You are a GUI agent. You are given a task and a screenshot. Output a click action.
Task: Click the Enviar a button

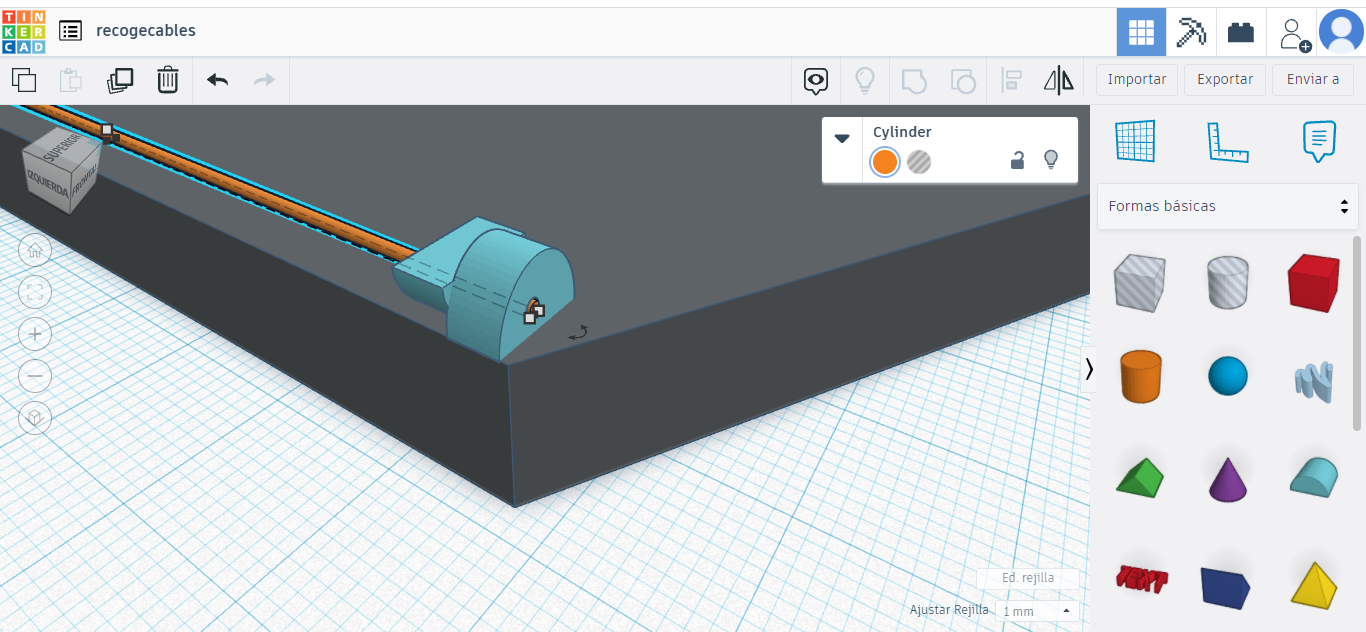(1313, 80)
